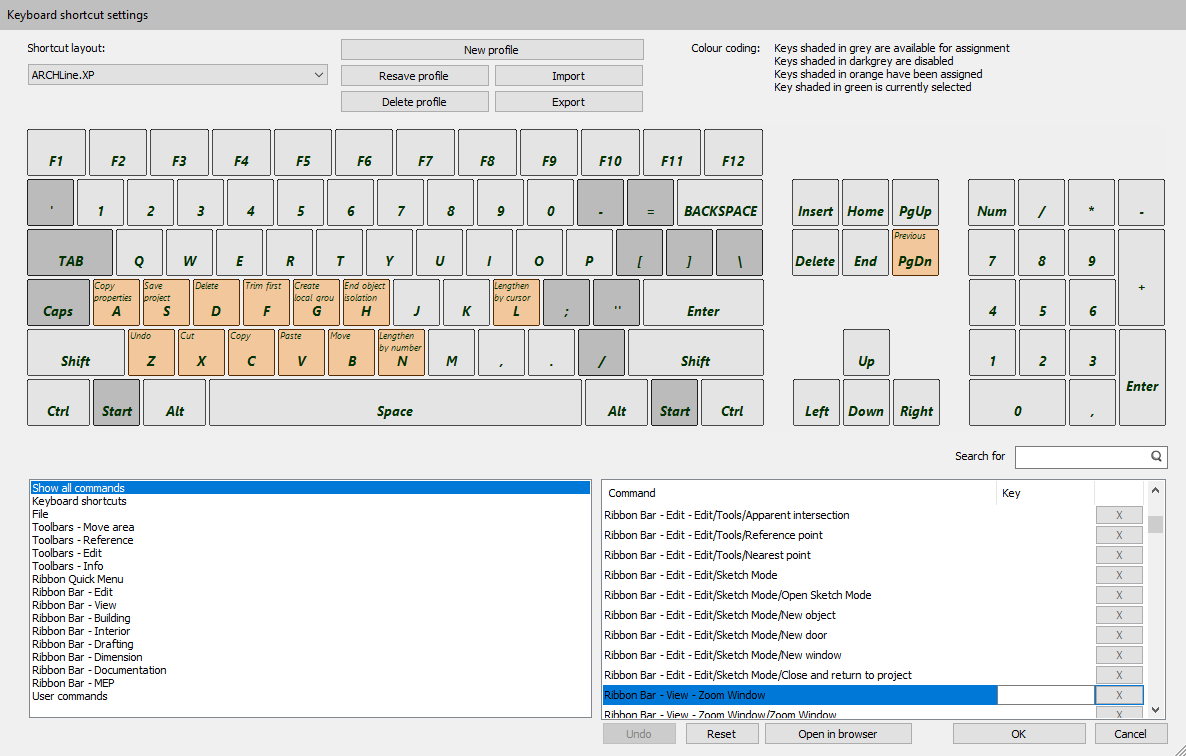Click the X on the selected Zoom Window row
The height and width of the screenshot is (756, 1186).
[1119, 696]
